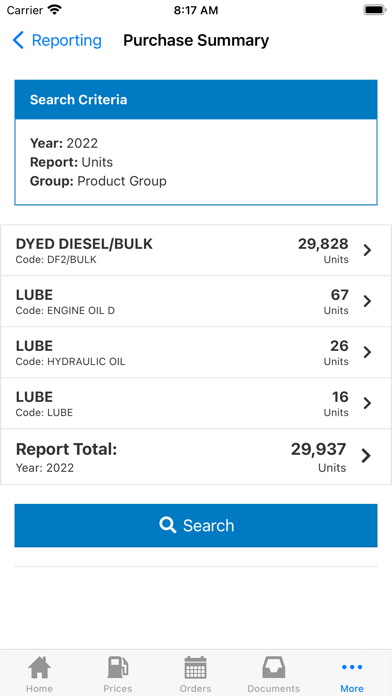Image resolution: width=392 pixels, height=696 pixels.
Task: Open Prices via the gas pump icon
Action: point(118,667)
